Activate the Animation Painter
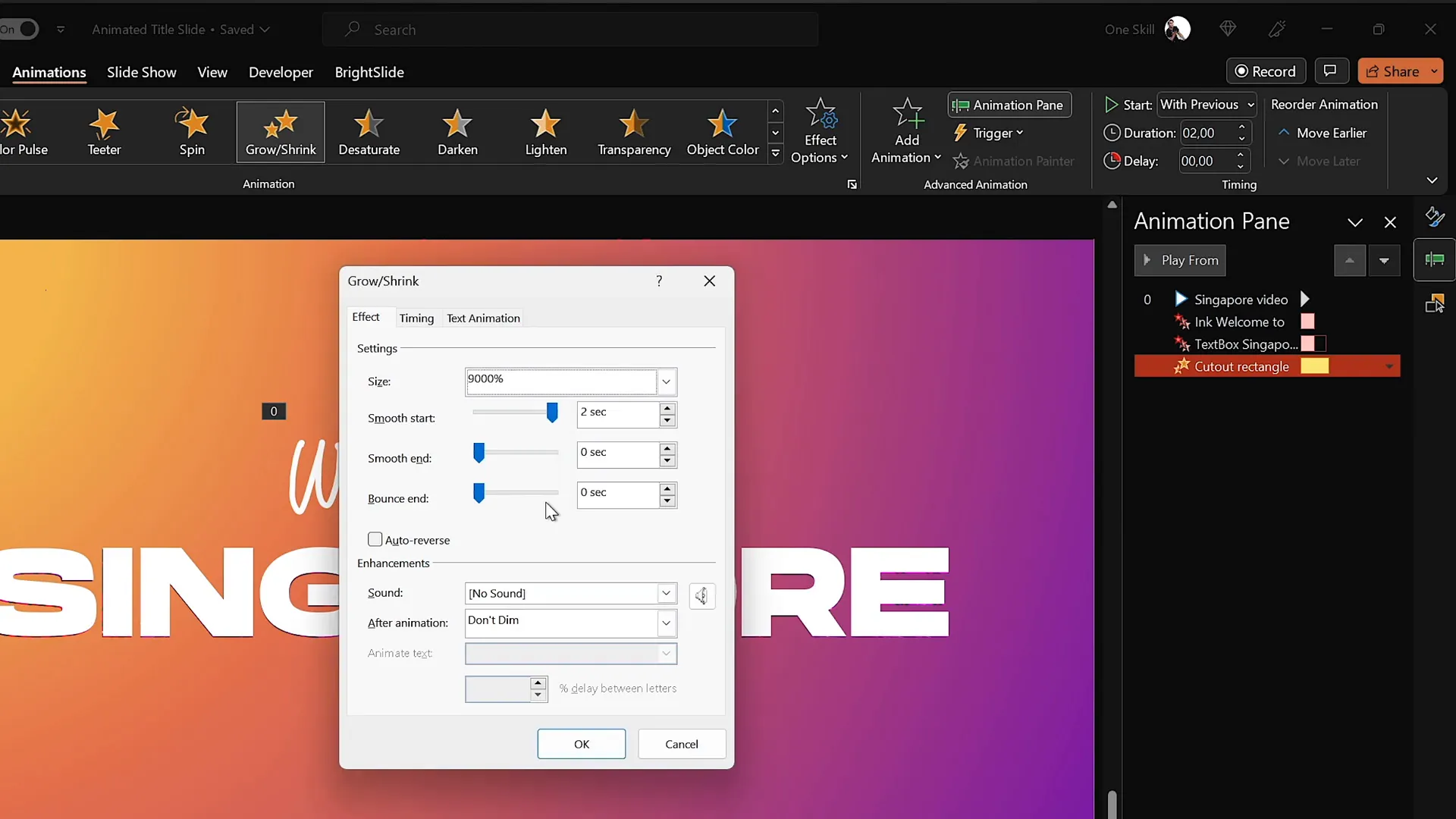The height and width of the screenshot is (819, 1456). pos(1015,161)
